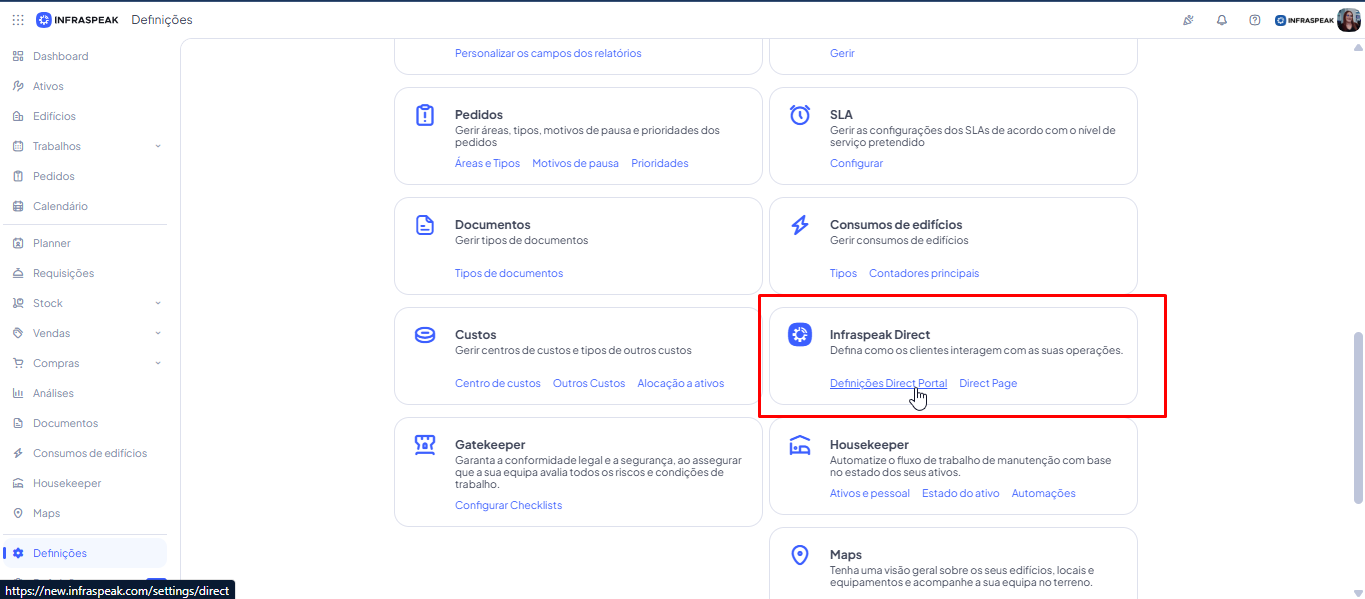Click the Vendas tag sidebar icon

[18, 333]
